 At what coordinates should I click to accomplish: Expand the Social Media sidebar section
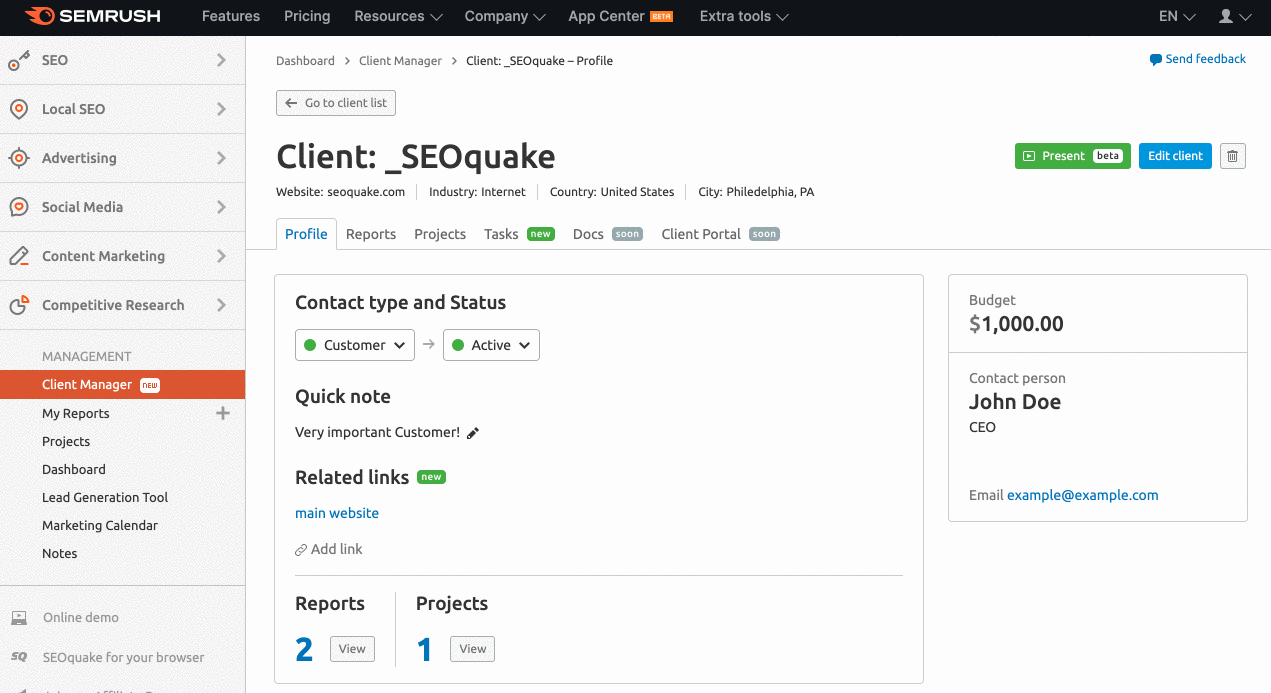[221, 207]
